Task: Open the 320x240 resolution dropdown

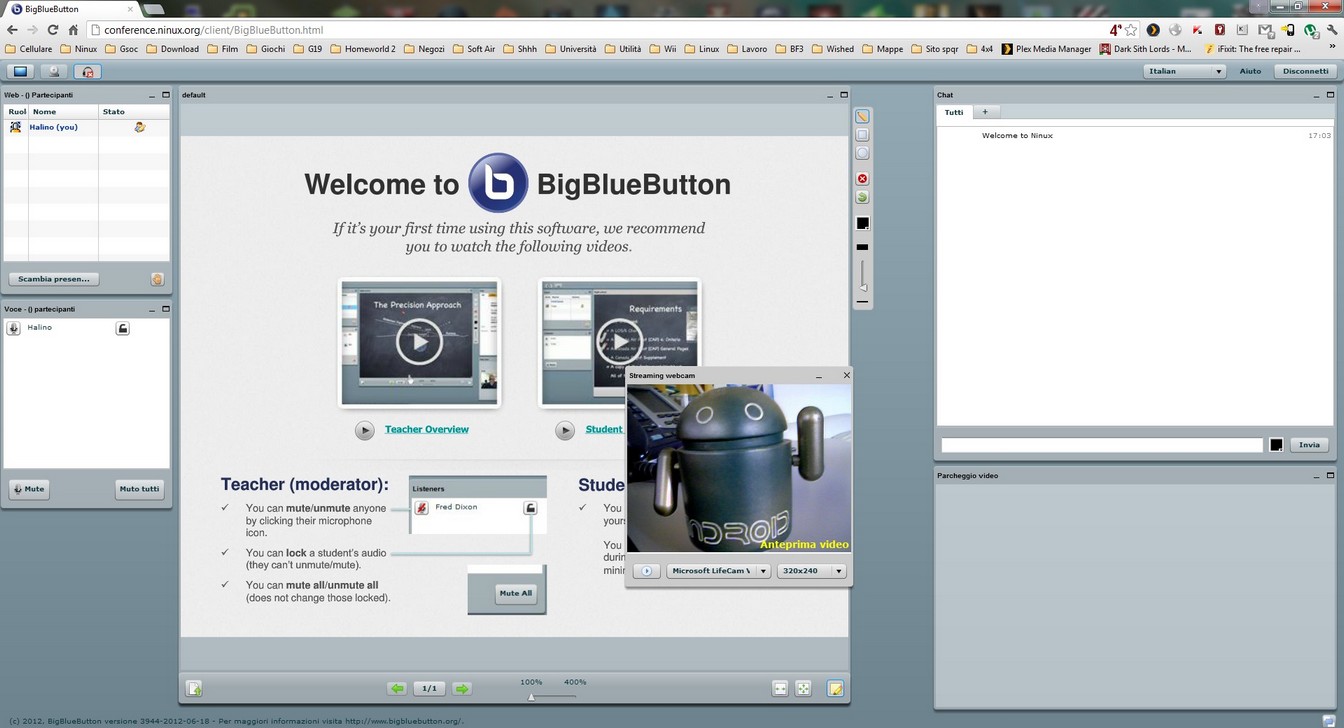Action: (811, 571)
